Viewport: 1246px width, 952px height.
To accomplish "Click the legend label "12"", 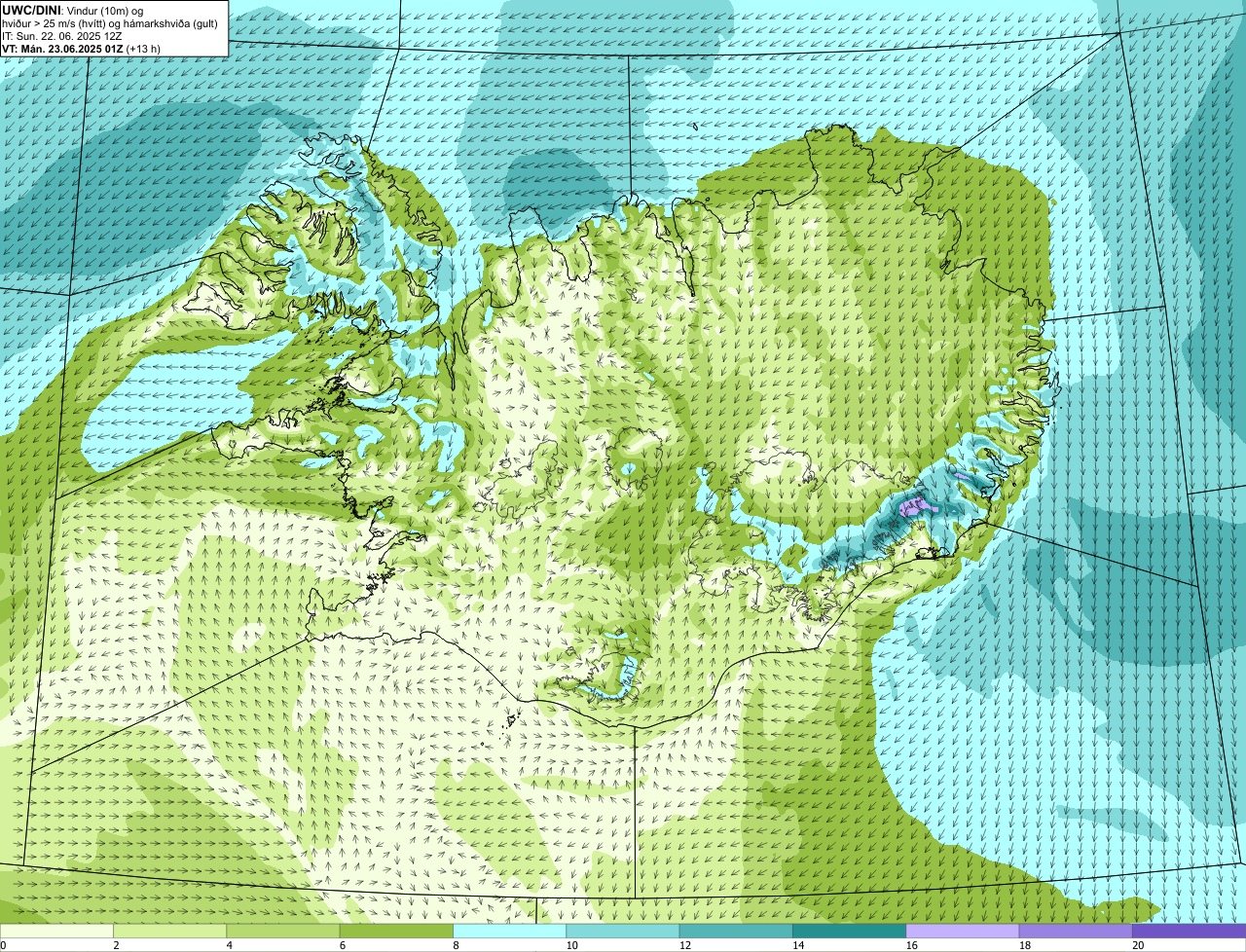I will [684, 945].
